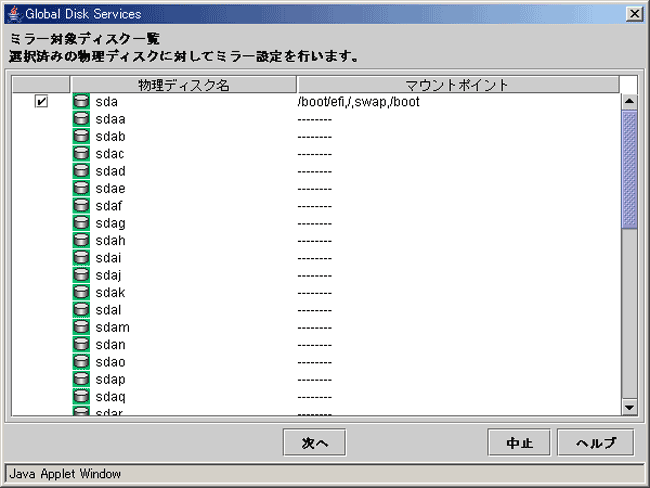Select the sdaa row name

pos(110,119)
